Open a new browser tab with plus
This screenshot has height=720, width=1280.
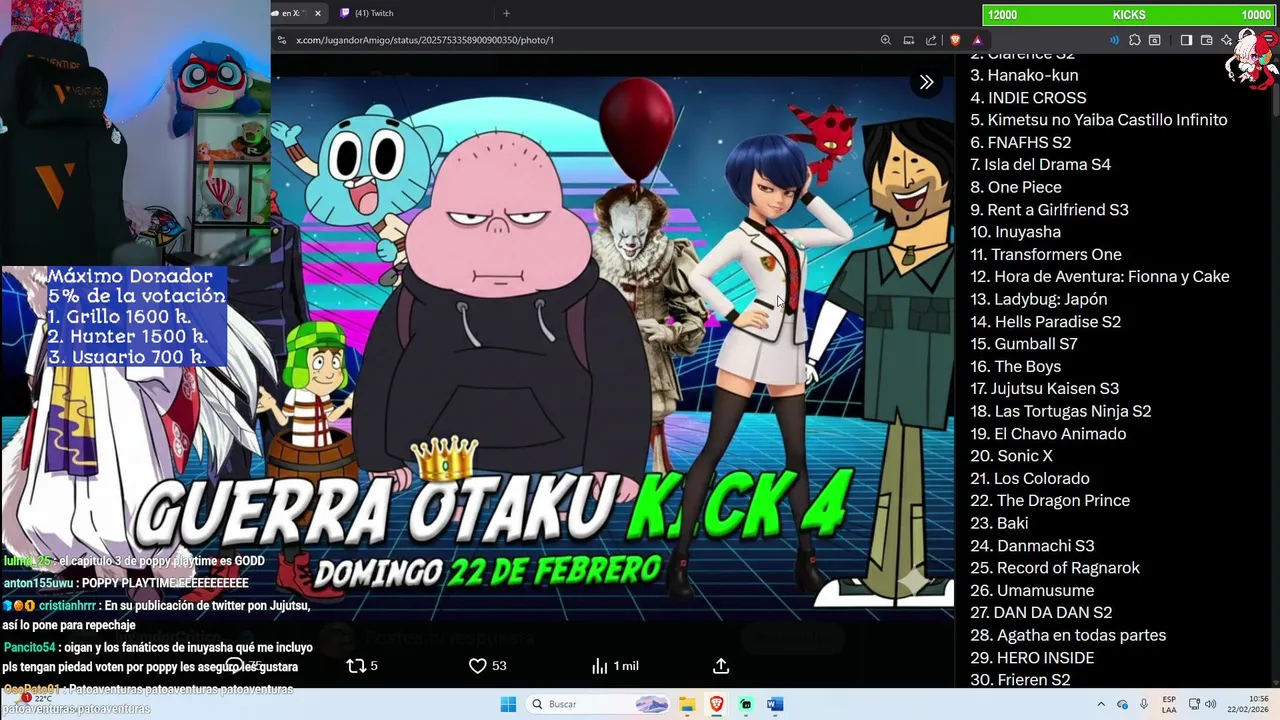(x=506, y=13)
